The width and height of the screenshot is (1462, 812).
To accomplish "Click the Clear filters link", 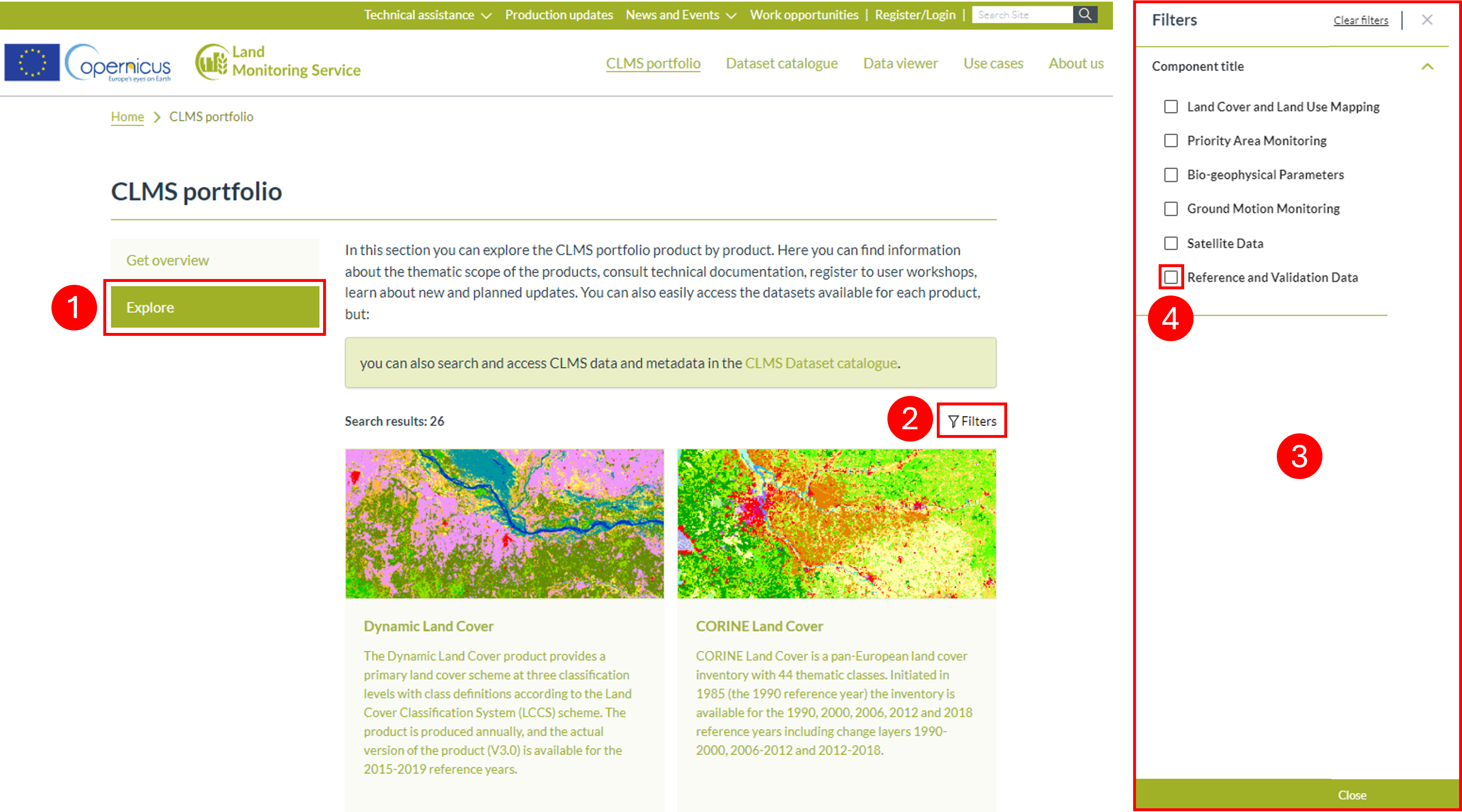I will tap(1360, 21).
